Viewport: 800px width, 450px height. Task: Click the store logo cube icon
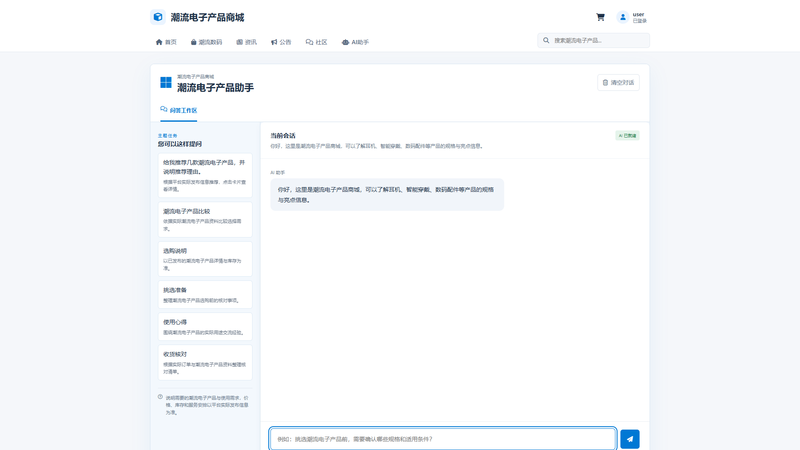158,17
